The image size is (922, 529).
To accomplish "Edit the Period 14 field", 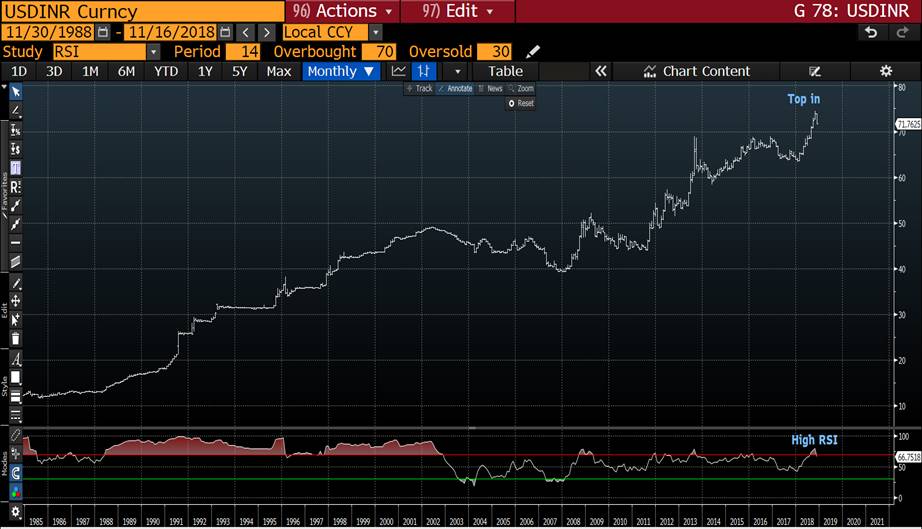I will click(243, 52).
